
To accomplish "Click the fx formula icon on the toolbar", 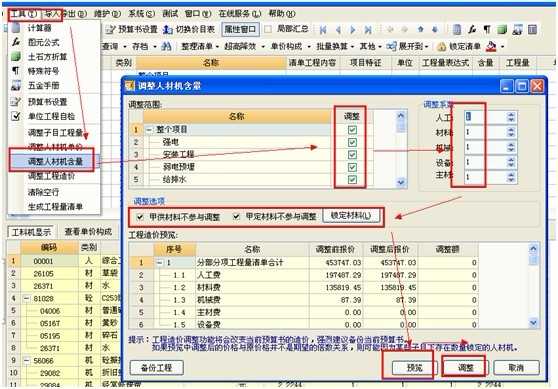I will coord(472,30).
